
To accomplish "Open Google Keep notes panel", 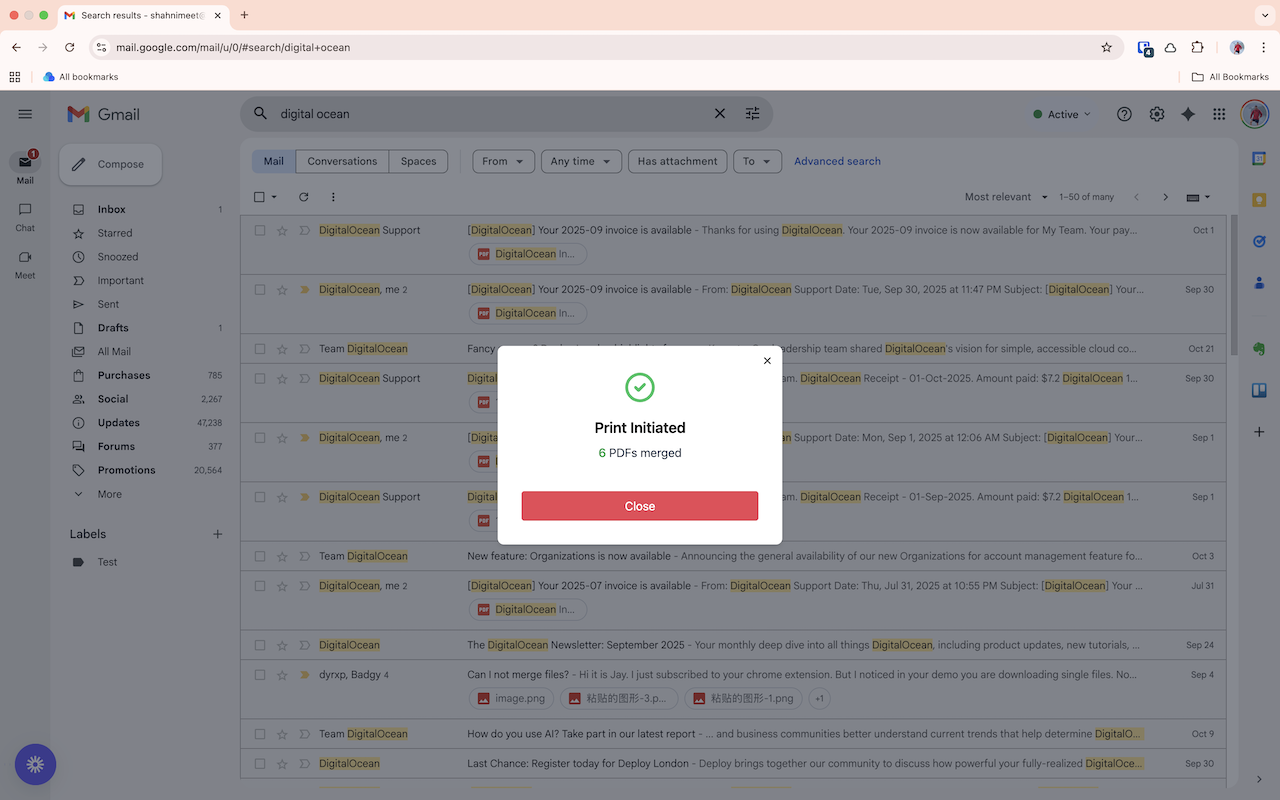I will click(1259, 199).
